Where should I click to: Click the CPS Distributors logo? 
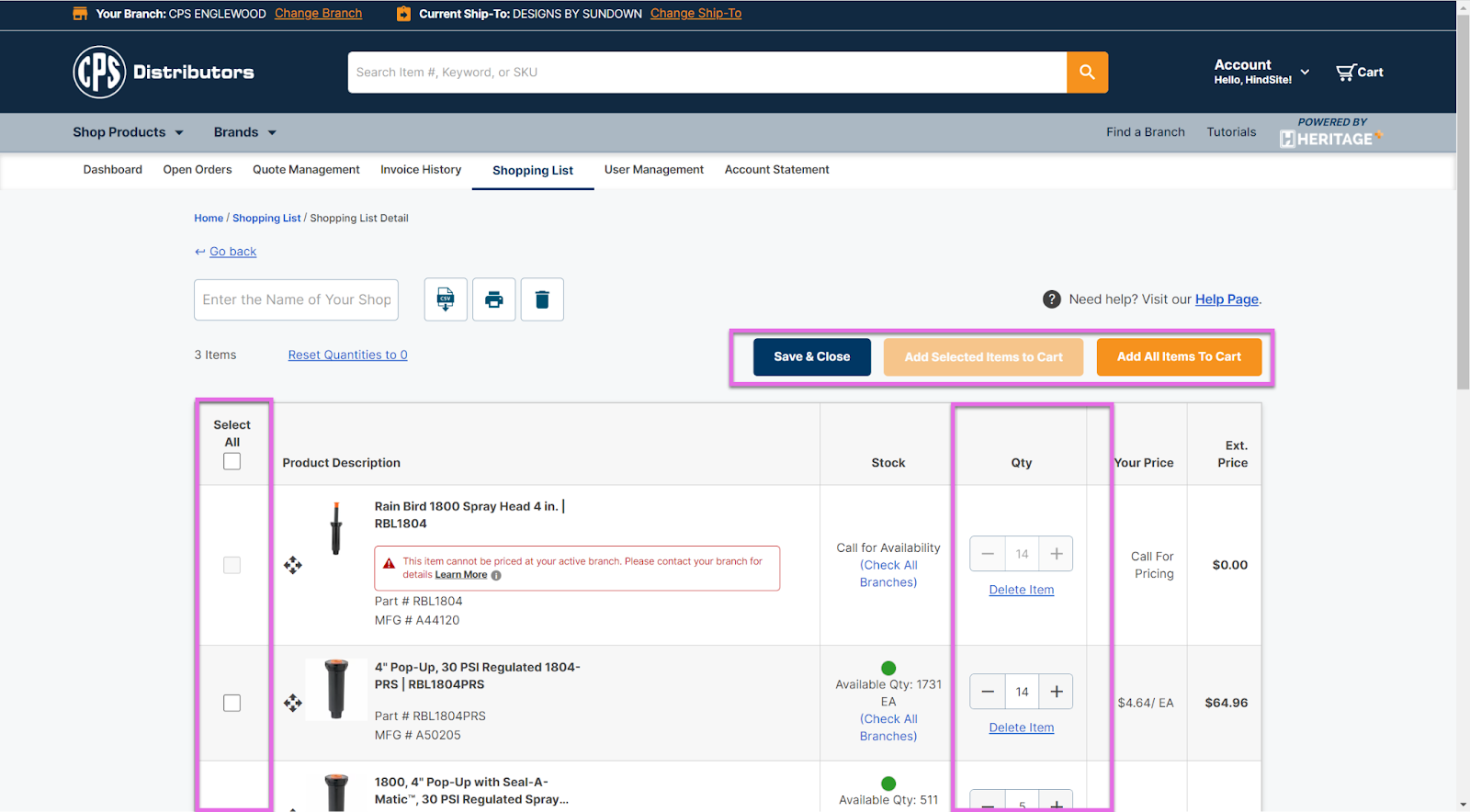(x=164, y=72)
